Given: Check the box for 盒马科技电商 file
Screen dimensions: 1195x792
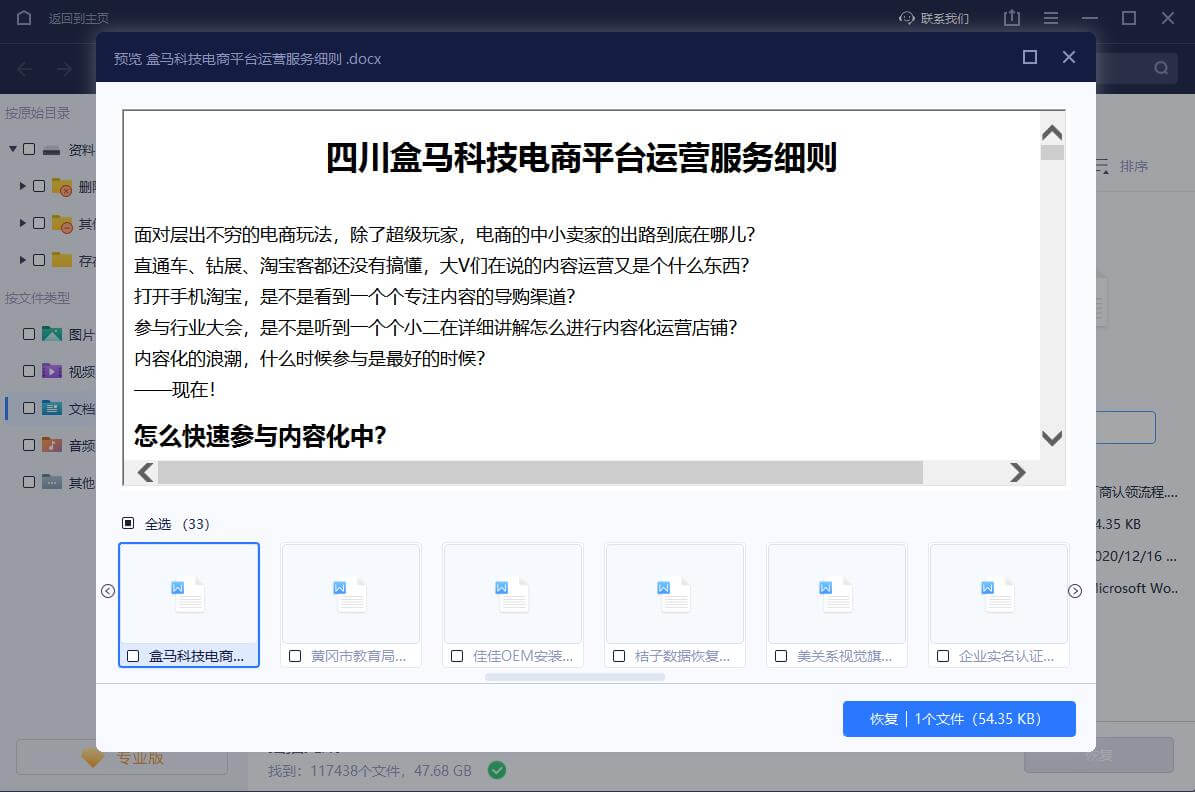Looking at the screenshot, I should (x=133, y=656).
